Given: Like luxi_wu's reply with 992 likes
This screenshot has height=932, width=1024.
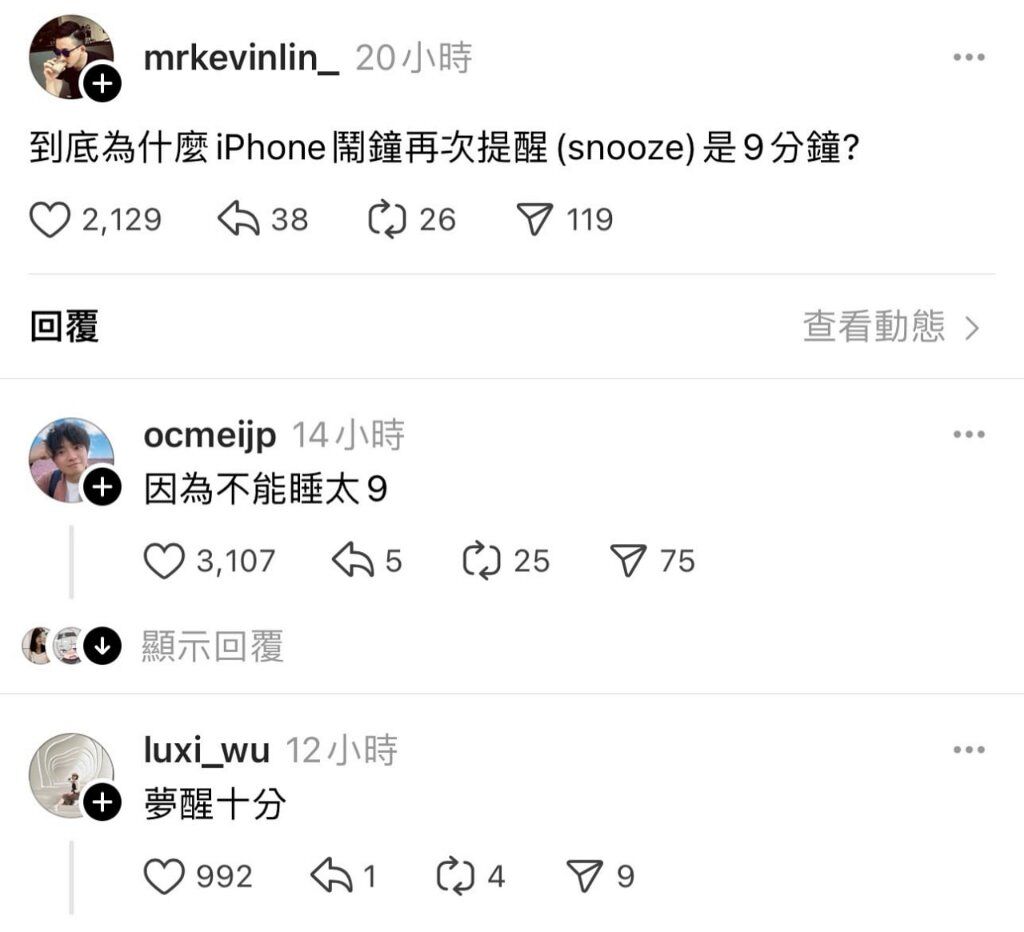Looking at the screenshot, I should click(164, 876).
